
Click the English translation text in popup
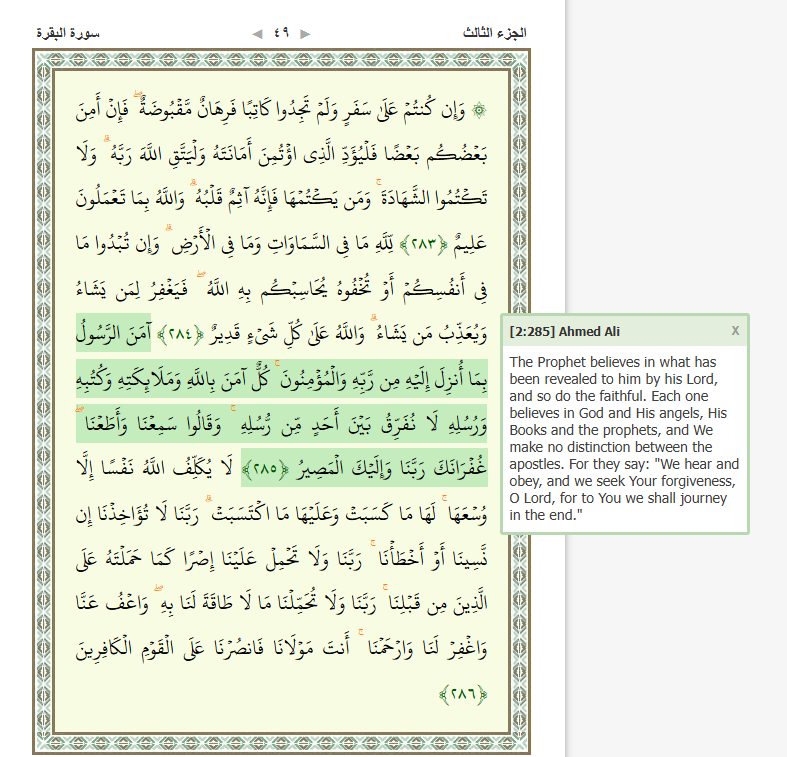tap(624, 438)
